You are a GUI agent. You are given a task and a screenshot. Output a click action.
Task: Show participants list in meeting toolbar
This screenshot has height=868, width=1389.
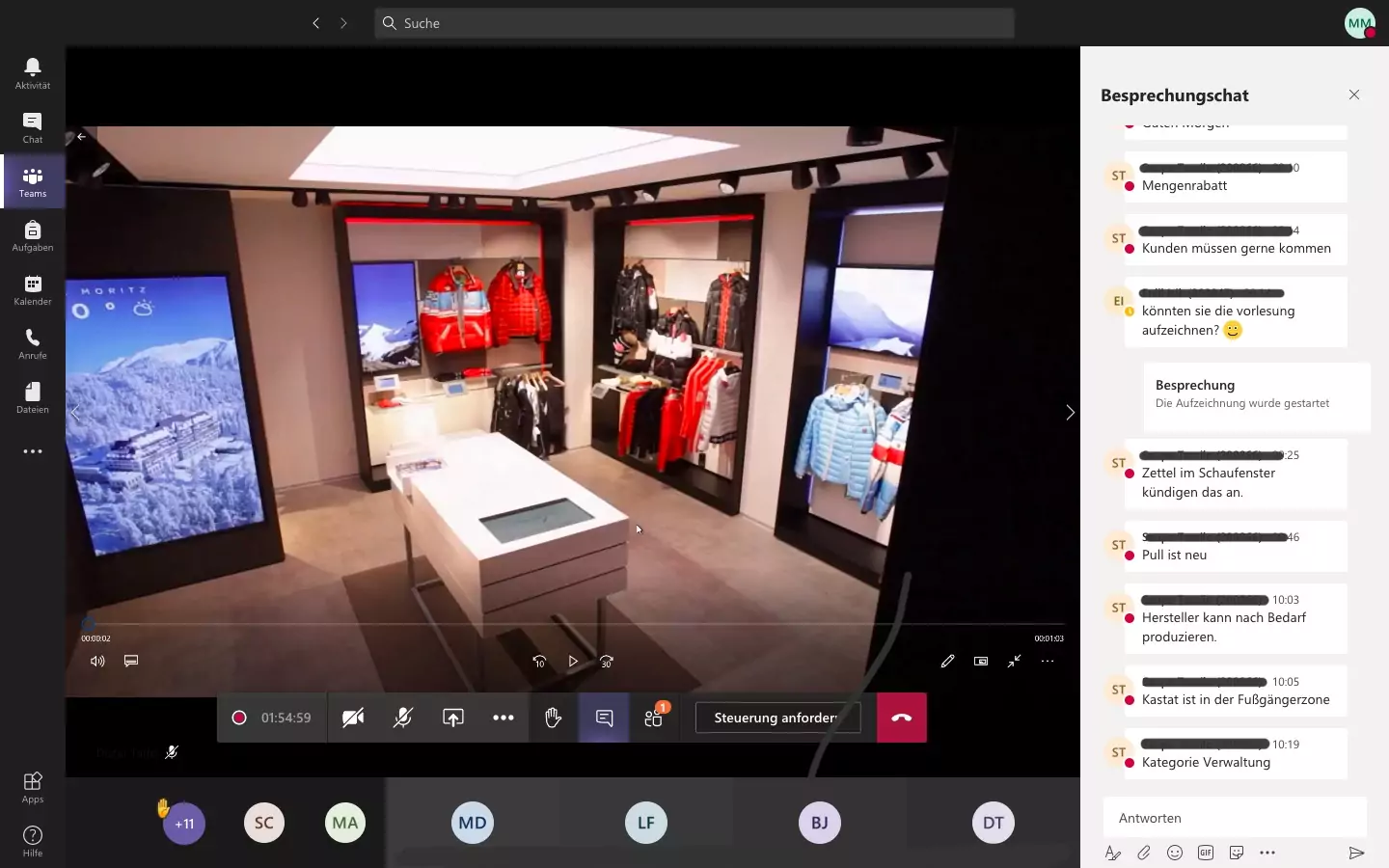[x=654, y=718]
